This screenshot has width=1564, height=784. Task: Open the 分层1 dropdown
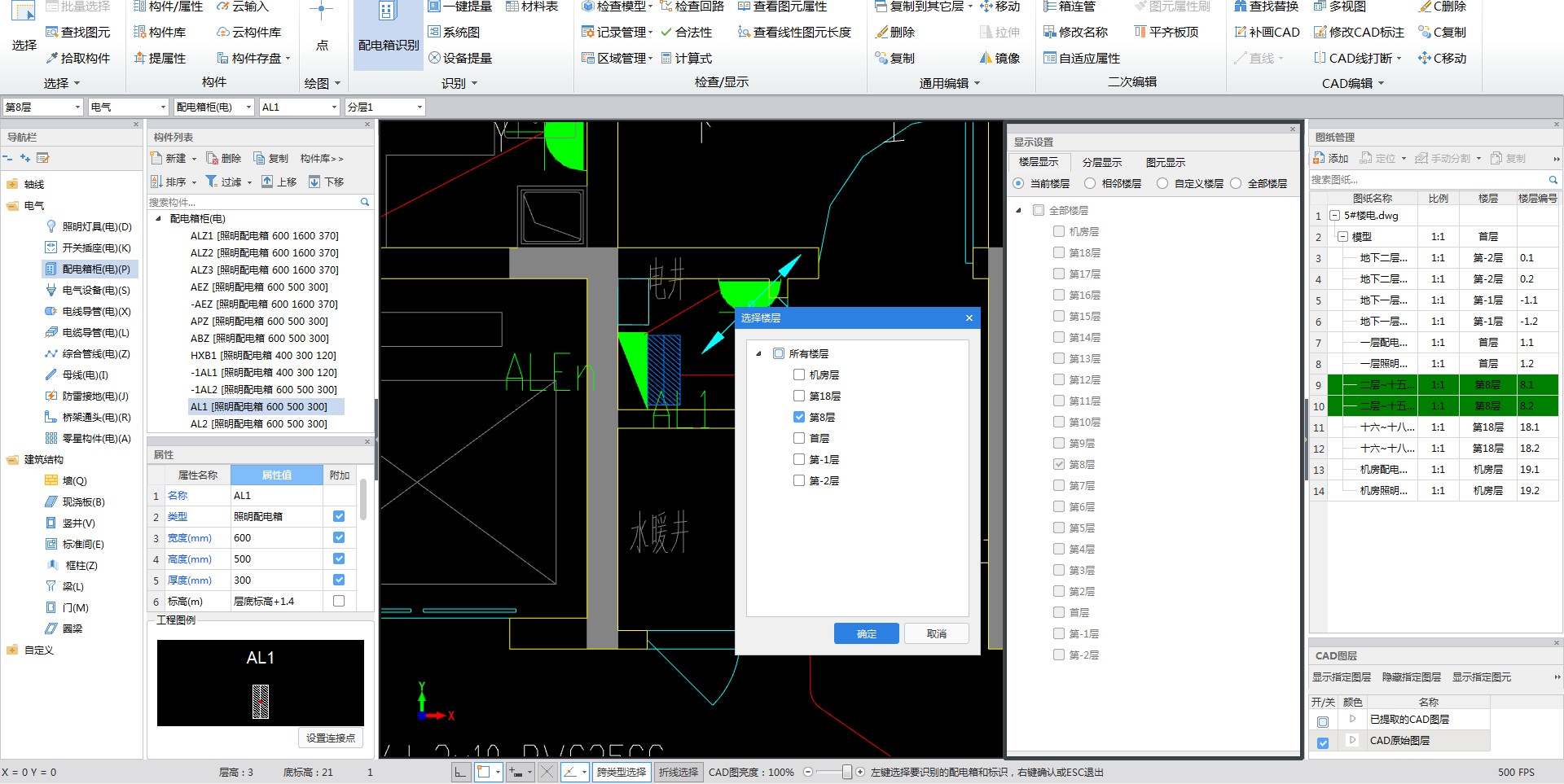(420, 107)
